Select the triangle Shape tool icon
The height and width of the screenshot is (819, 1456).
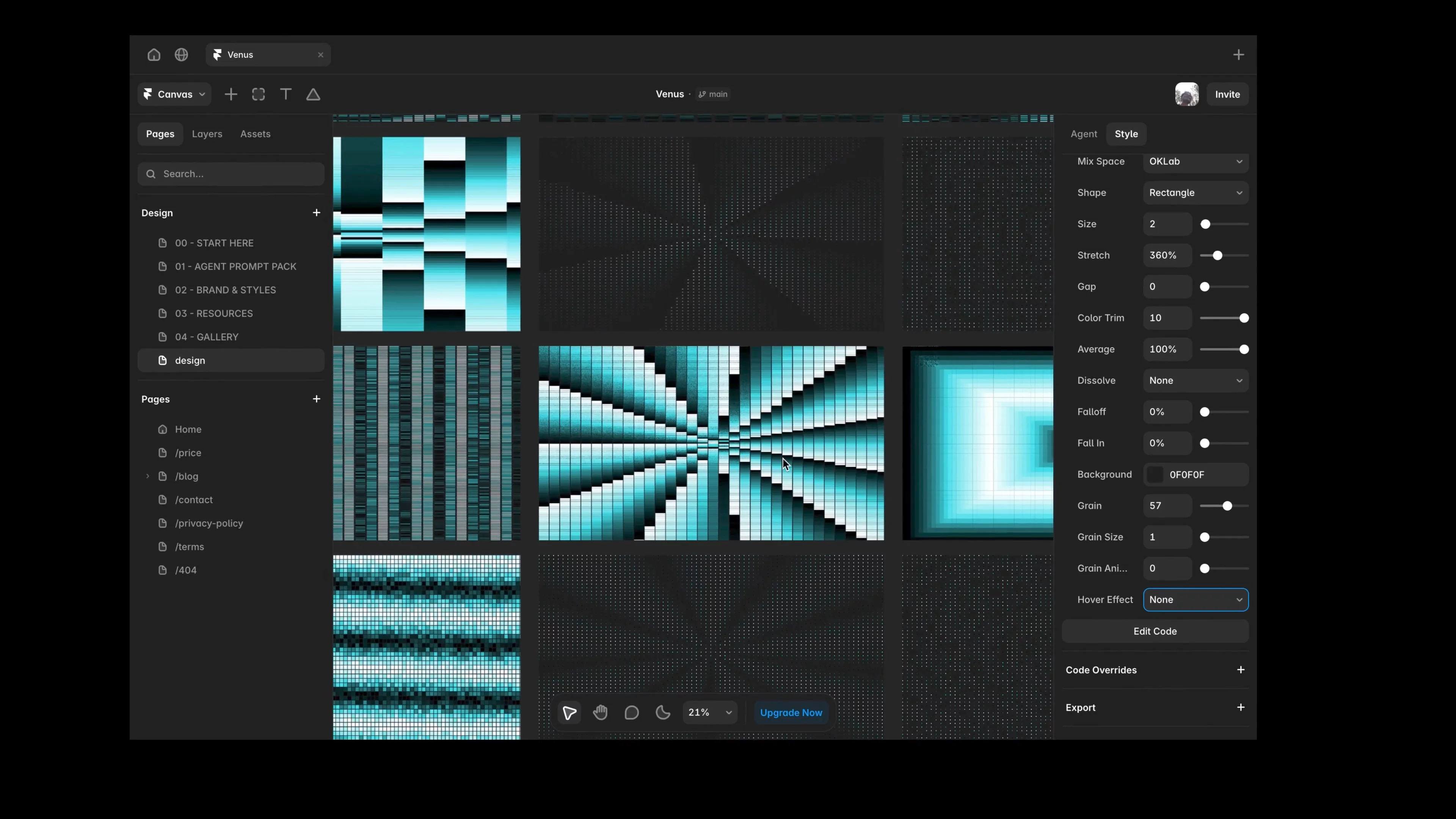coord(313,94)
